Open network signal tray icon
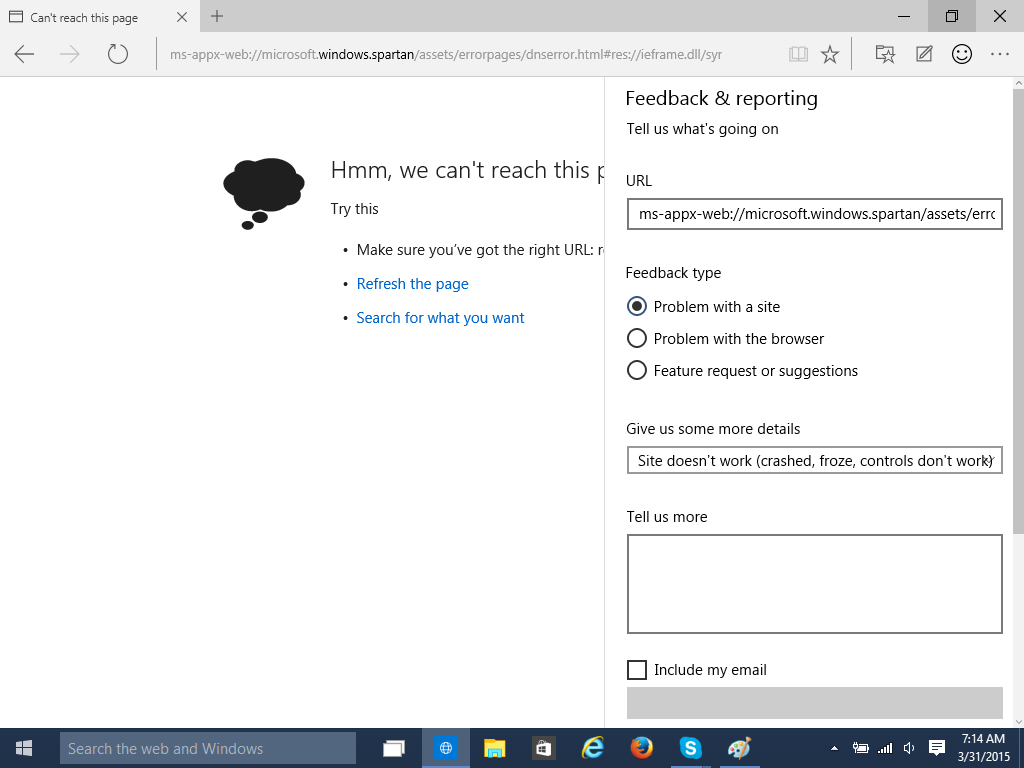This screenshot has height=768, width=1024. pyautogui.click(x=885, y=748)
